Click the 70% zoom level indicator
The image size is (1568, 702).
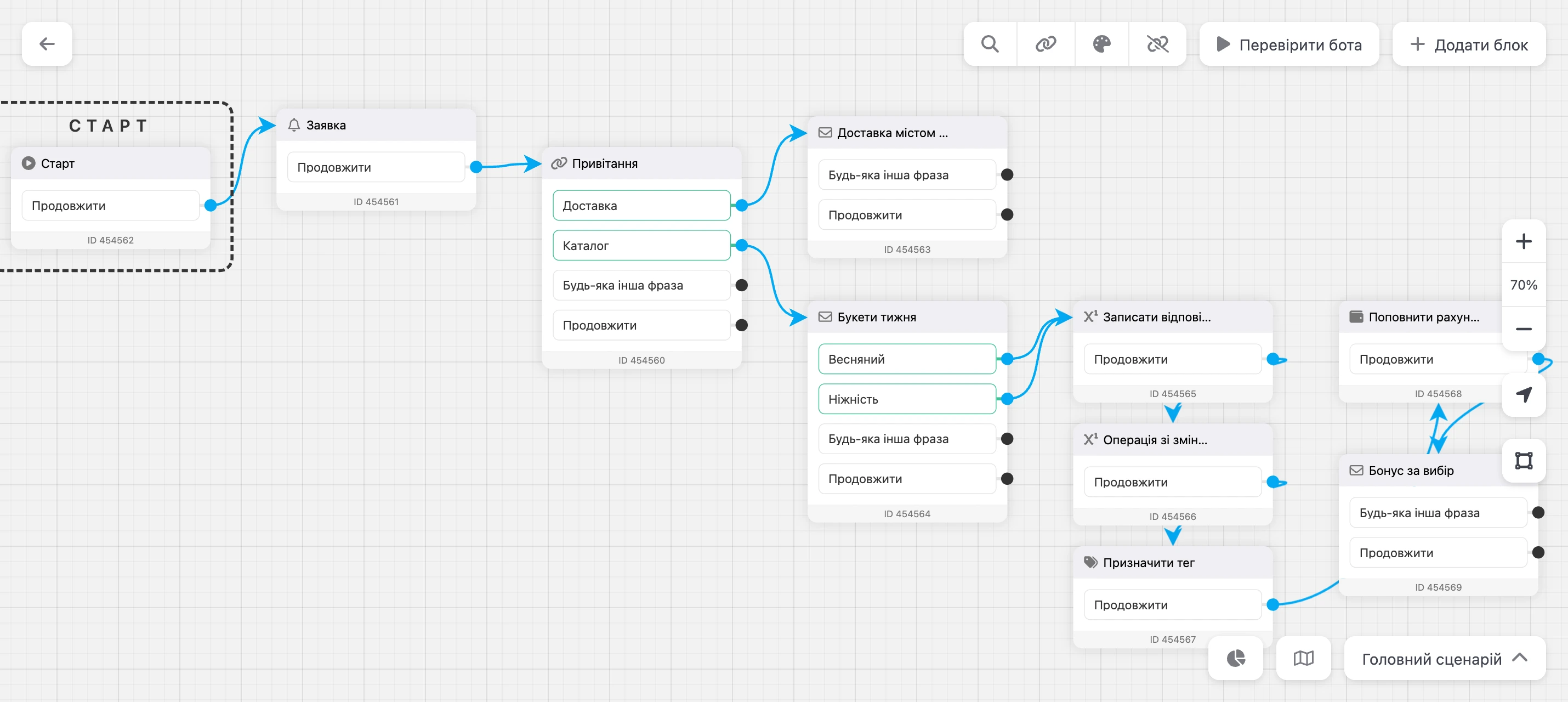[x=1524, y=285]
